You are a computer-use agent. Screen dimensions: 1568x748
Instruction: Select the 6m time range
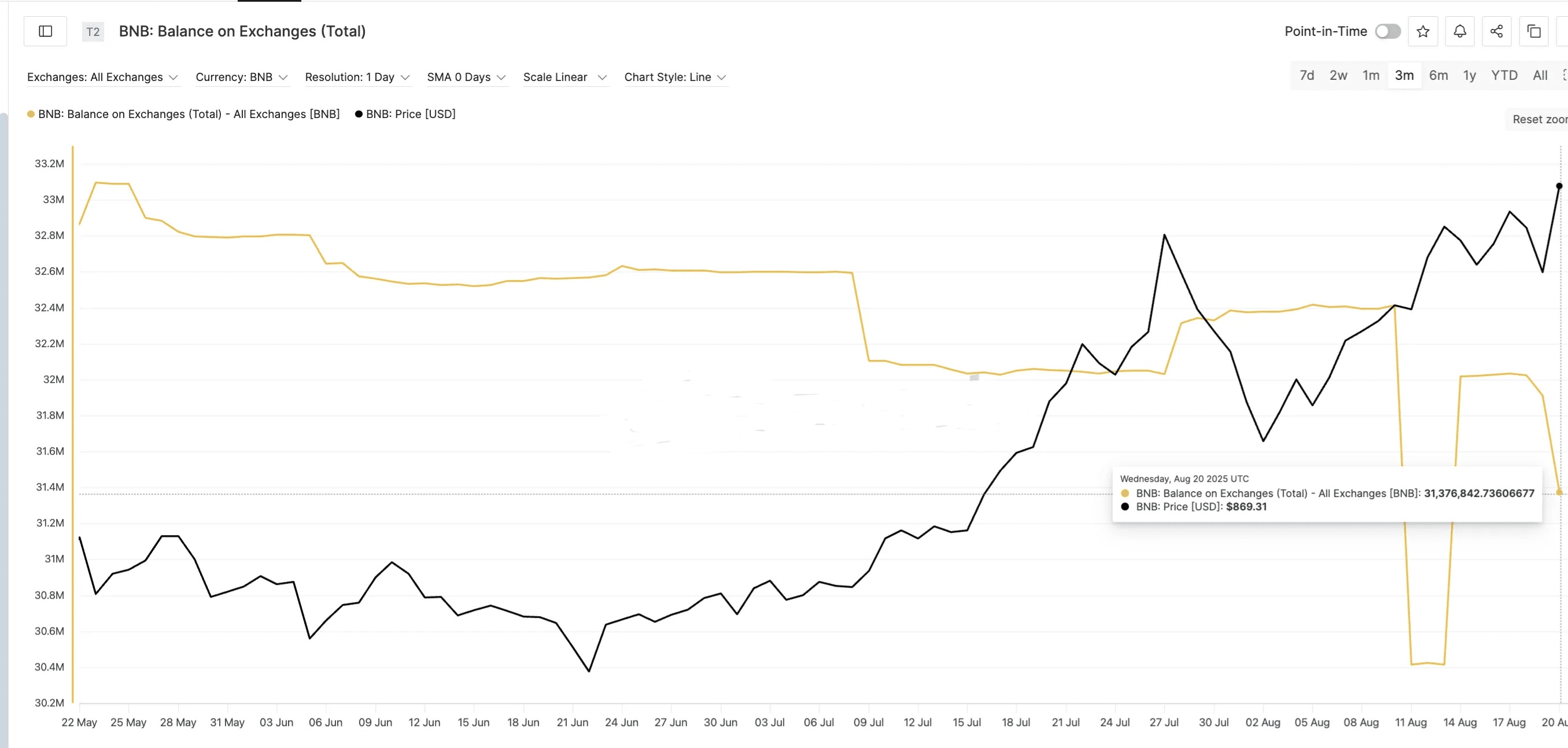click(x=1438, y=75)
